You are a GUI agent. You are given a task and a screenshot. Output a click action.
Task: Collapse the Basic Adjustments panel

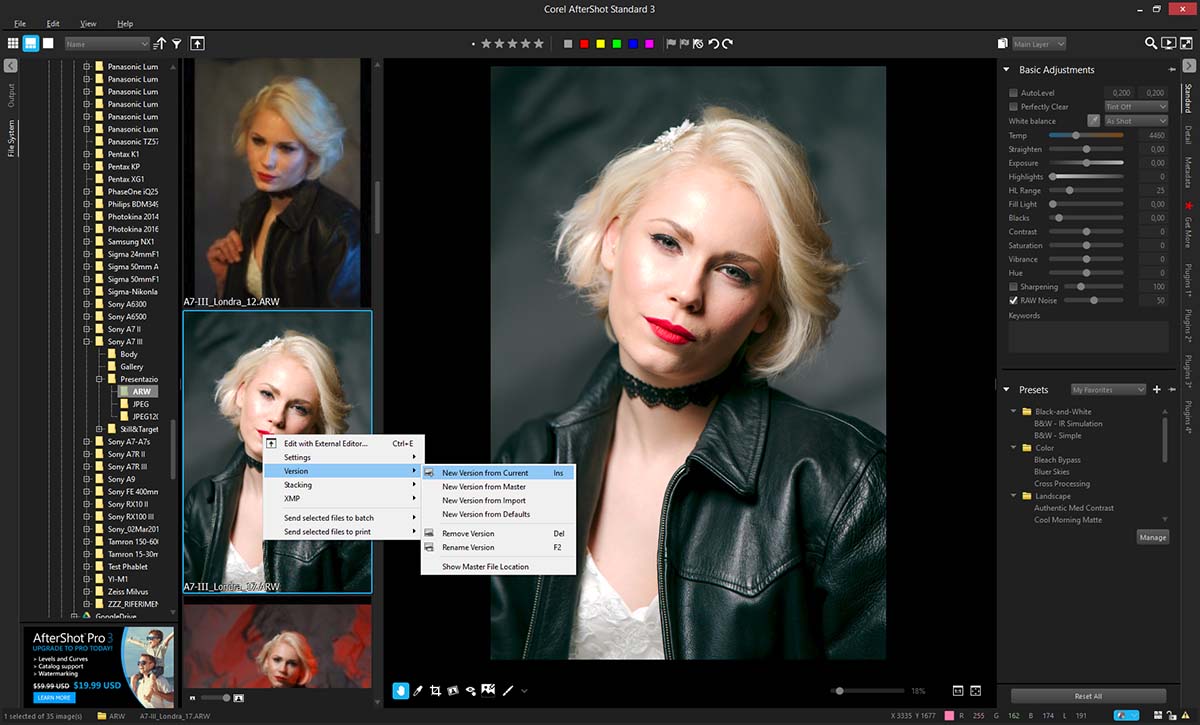[1006, 70]
